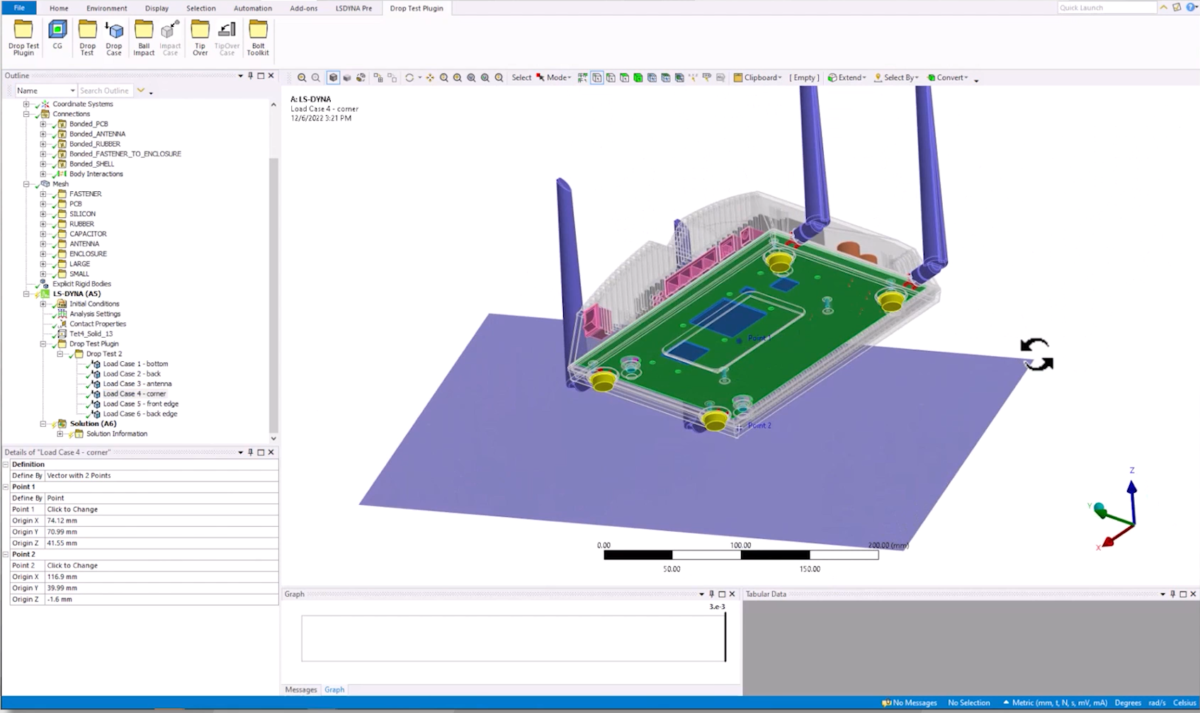The height and width of the screenshot is (713, 1200).
Task: Click the Zoom Out magnifier with minus in the graphics toolbar
Action: point(315,78)
